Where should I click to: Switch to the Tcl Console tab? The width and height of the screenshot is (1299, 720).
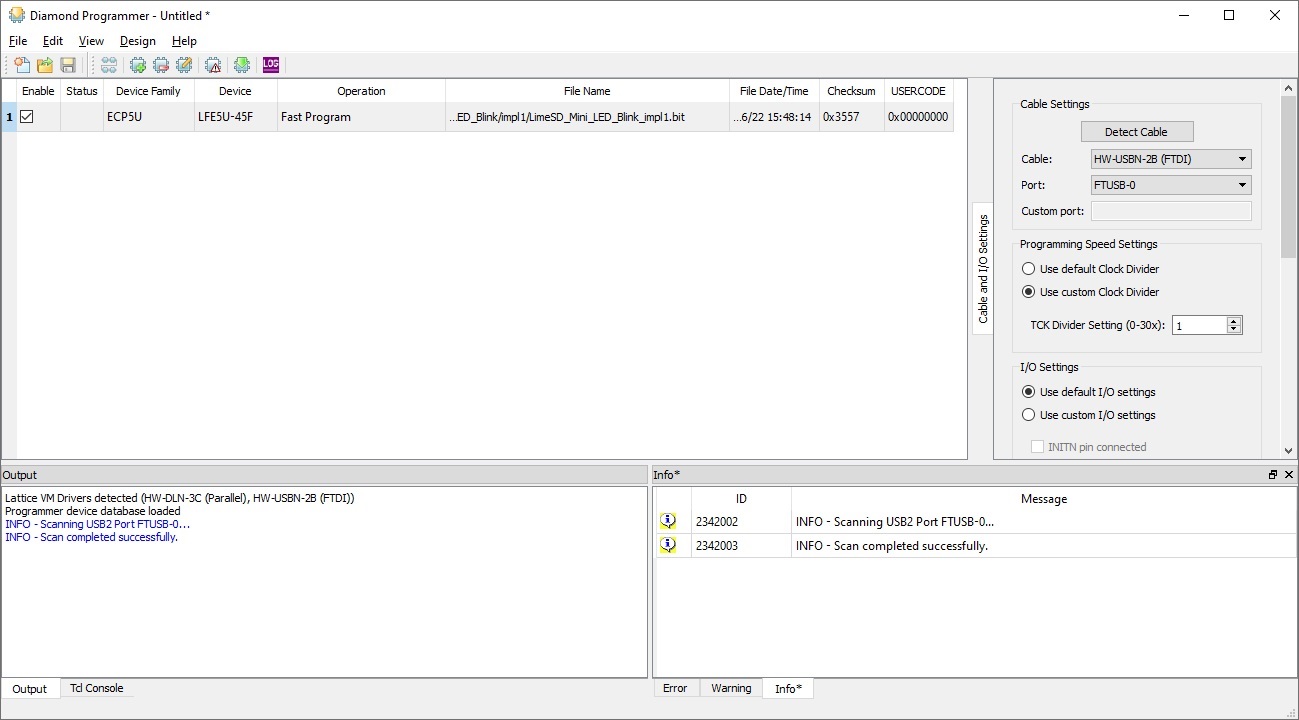pyautogui.click(x=96, y=688)
